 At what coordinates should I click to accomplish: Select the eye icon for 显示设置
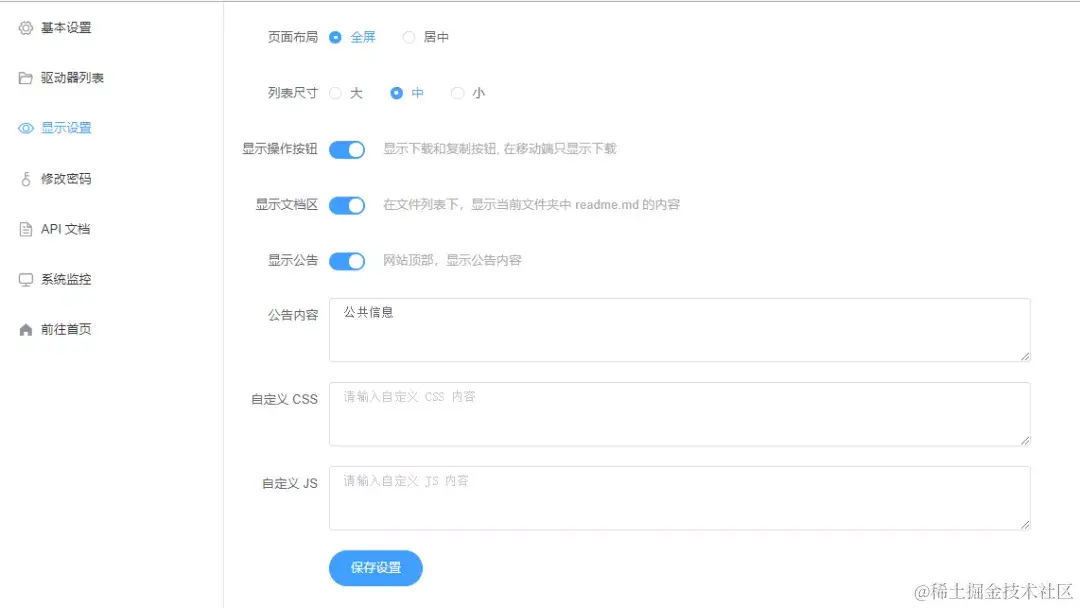27,128
